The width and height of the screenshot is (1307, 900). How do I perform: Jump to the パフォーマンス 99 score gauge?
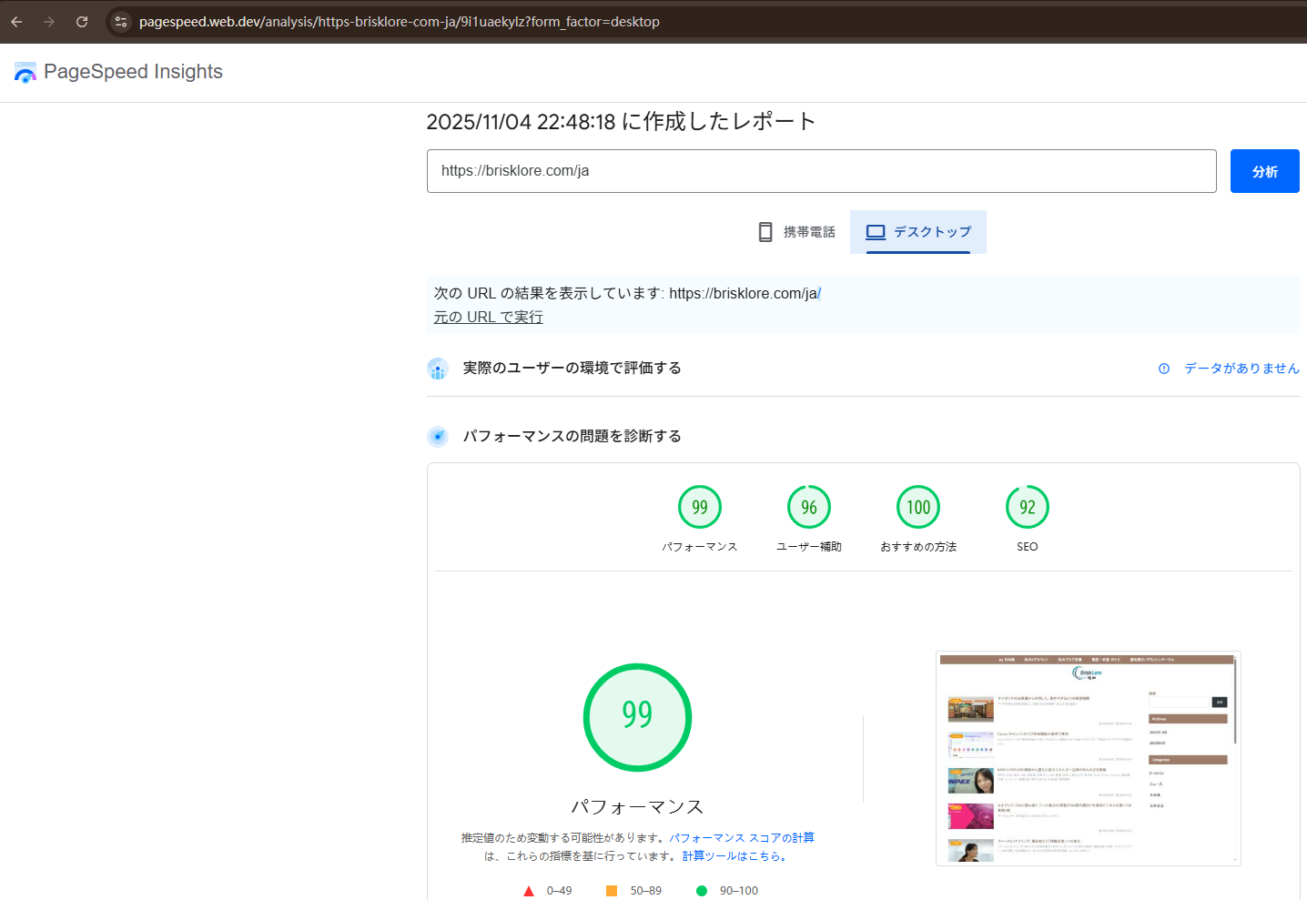pos(699,507)
